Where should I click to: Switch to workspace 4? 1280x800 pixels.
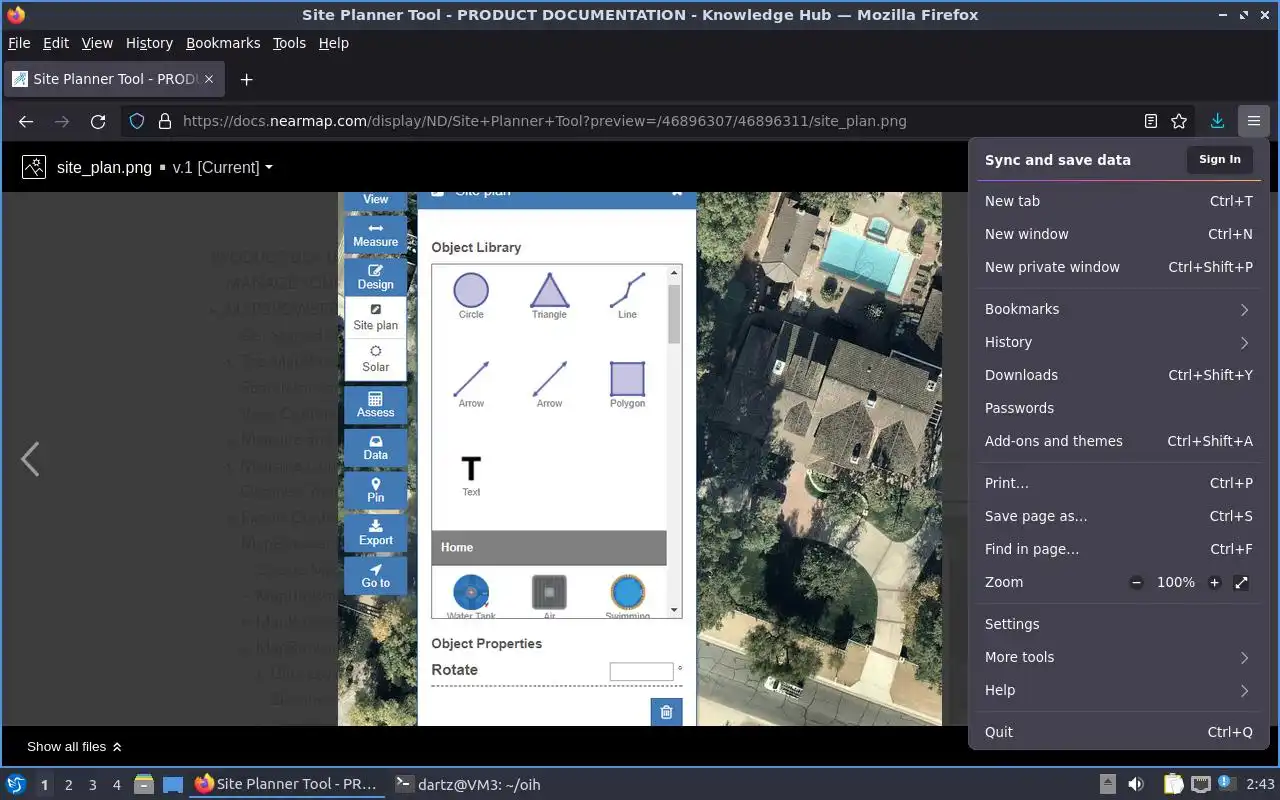[117, 785]
